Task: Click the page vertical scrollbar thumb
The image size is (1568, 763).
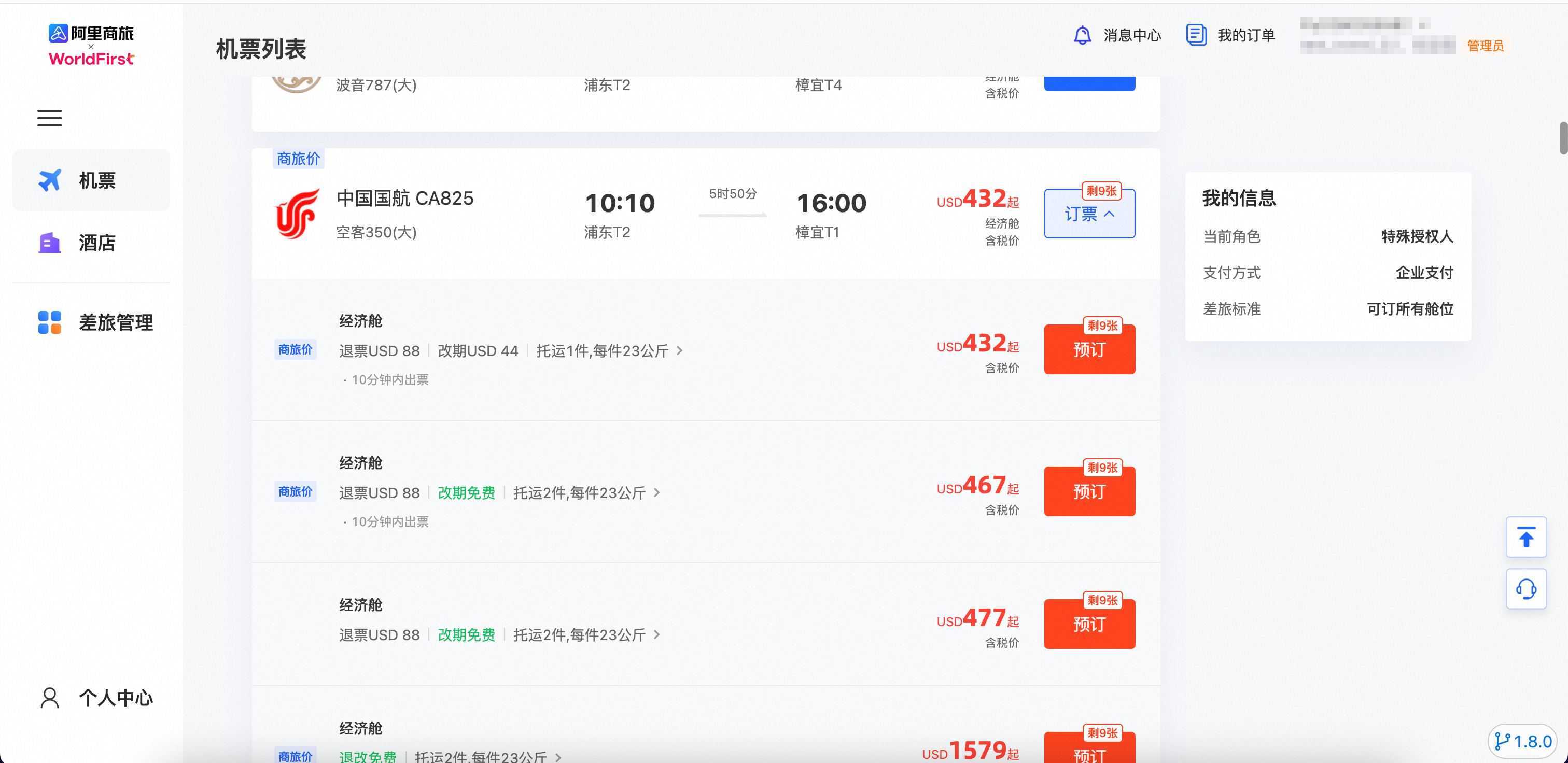Action: tap(1562, 138)
